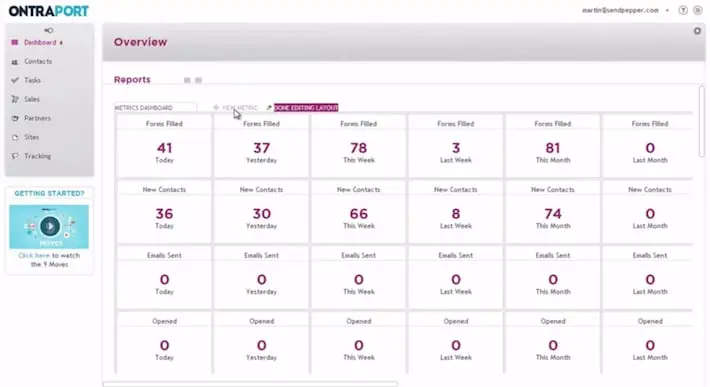
Task: Open Partners section
Action: (x=37, y=118)
